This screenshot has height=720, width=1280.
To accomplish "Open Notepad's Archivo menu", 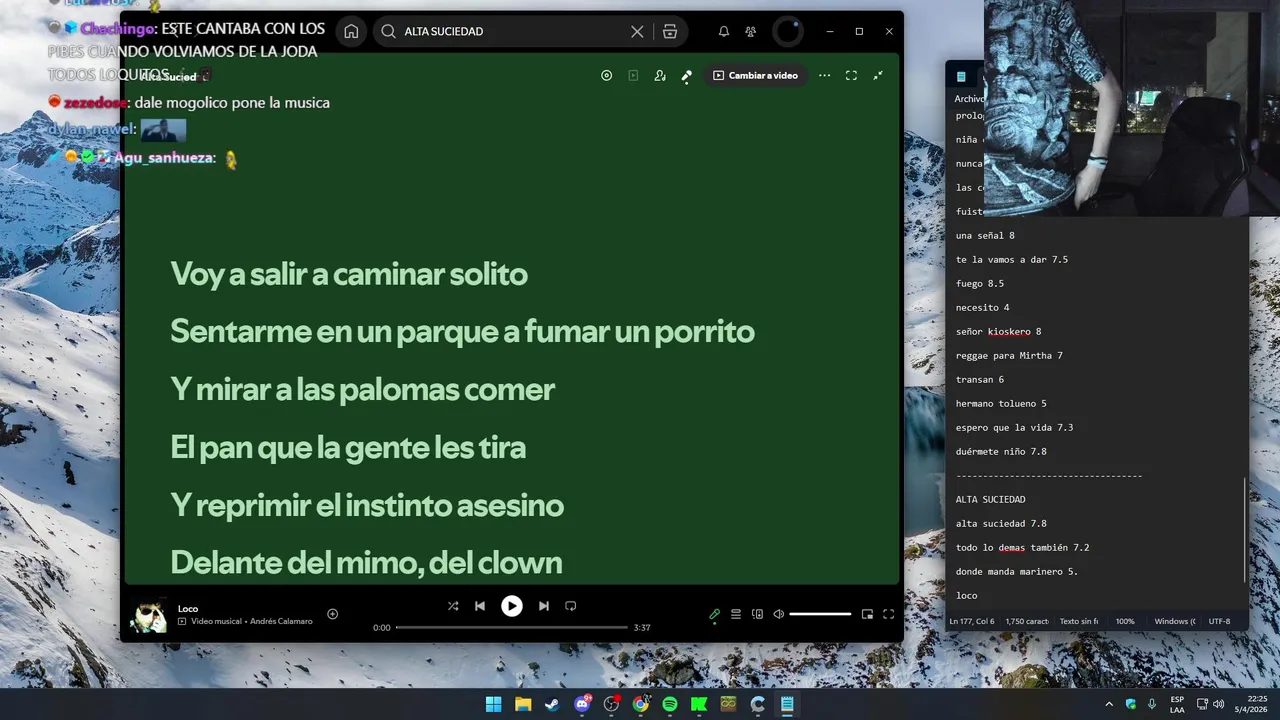I will point(969,99).
